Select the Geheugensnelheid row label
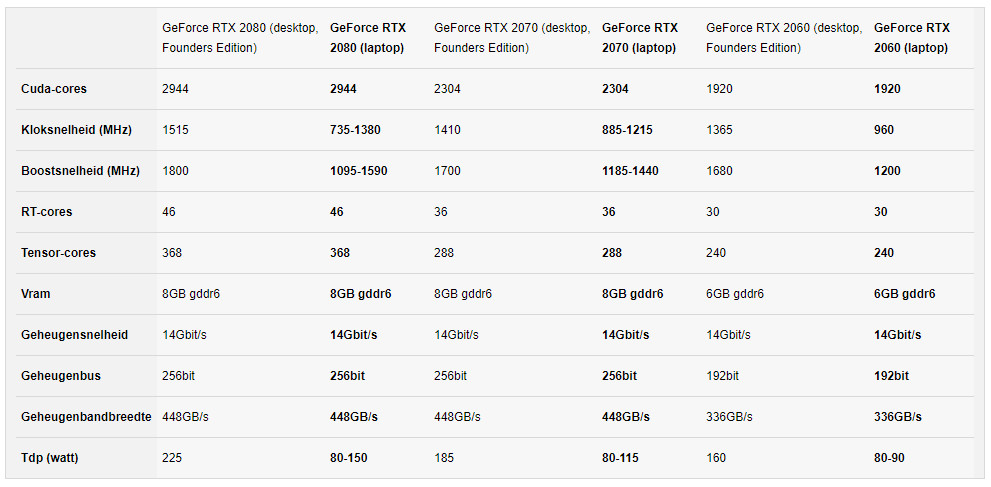 tap(75, 335)
